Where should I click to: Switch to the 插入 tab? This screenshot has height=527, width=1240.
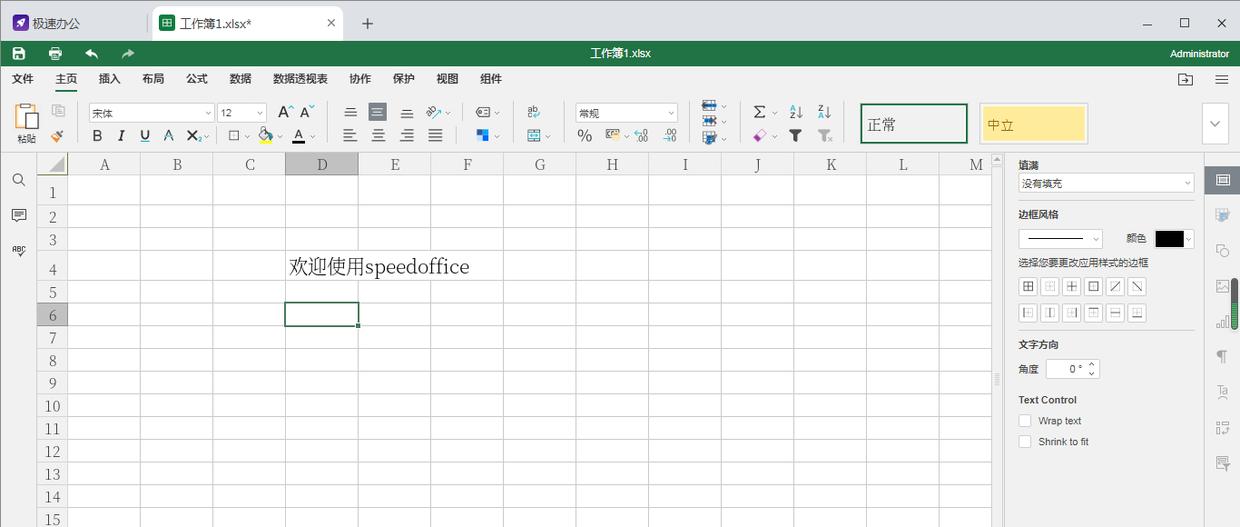point(109,79)
